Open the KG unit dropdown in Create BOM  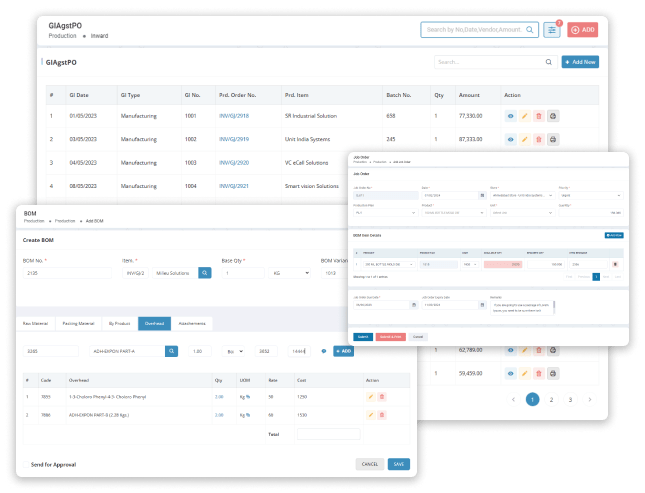290,273
